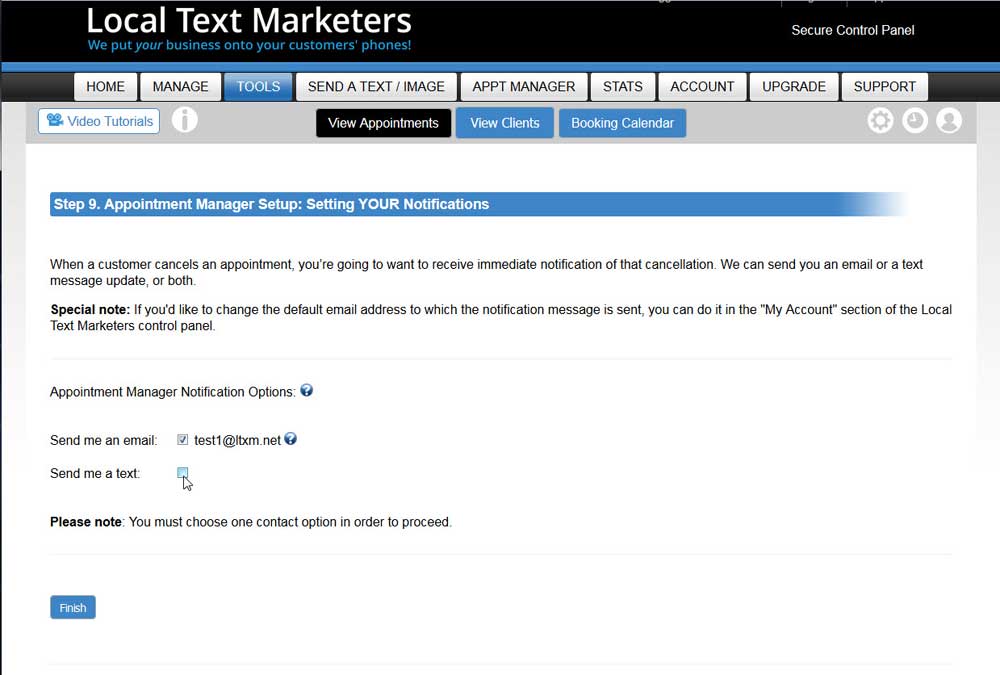Switch to the MANAGE tab
This screenshot has height=675, width=1000.
click(x=180, y=86)
